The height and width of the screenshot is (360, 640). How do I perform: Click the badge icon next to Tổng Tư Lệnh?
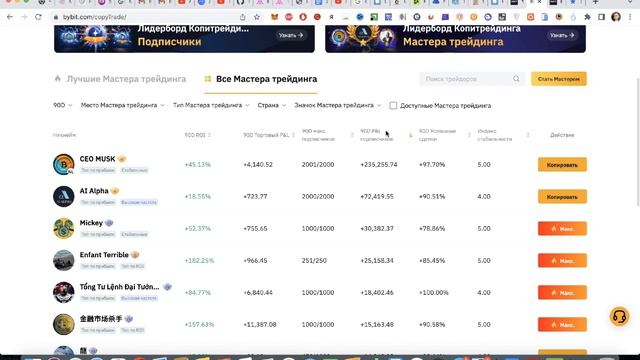click(167, 287)
